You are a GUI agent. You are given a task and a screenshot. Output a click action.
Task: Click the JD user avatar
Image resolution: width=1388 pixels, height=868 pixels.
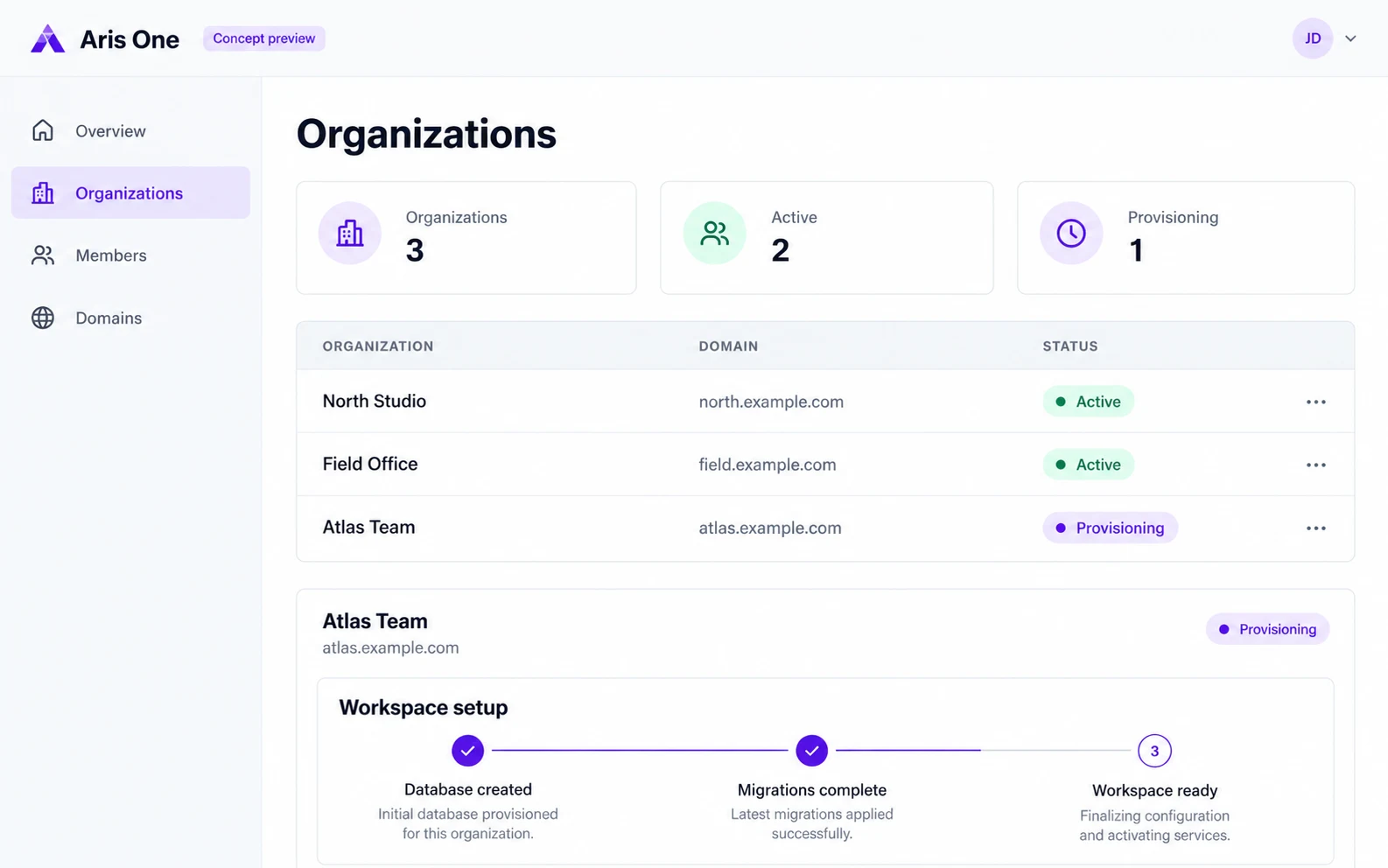pos(1313,38)
